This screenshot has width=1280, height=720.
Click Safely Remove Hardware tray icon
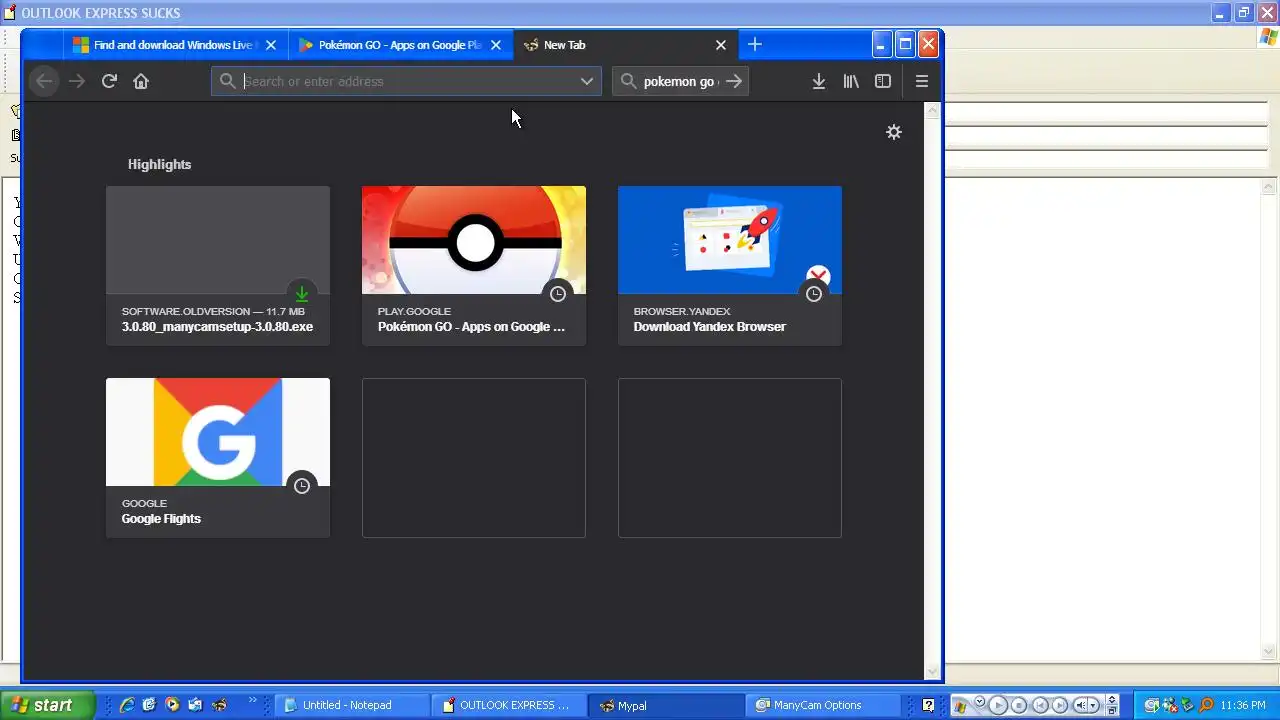pos(1188,705)
